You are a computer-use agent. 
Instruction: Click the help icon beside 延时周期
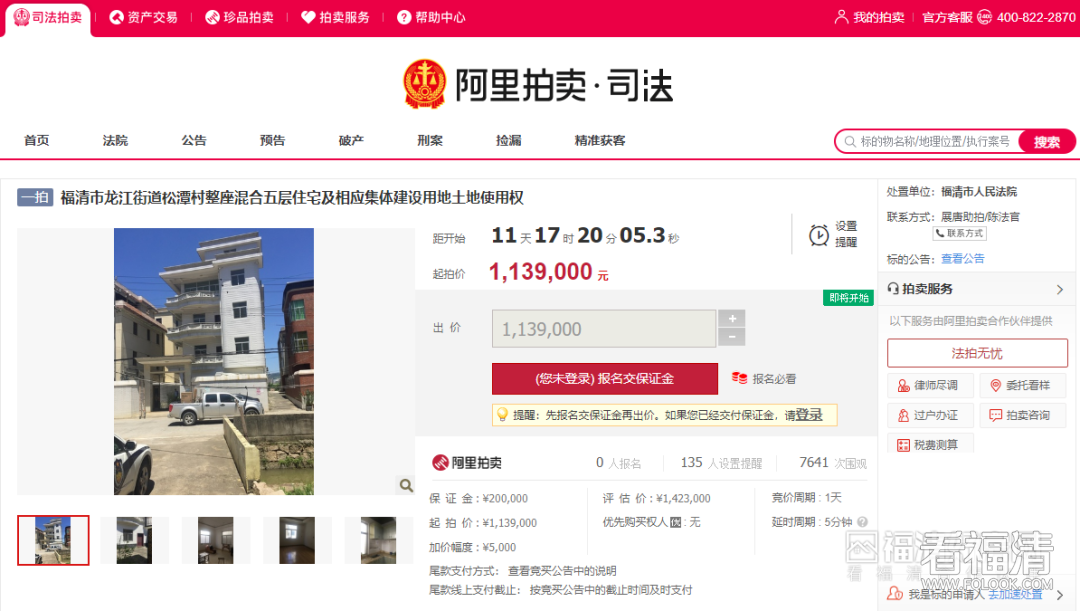(862, 522)
